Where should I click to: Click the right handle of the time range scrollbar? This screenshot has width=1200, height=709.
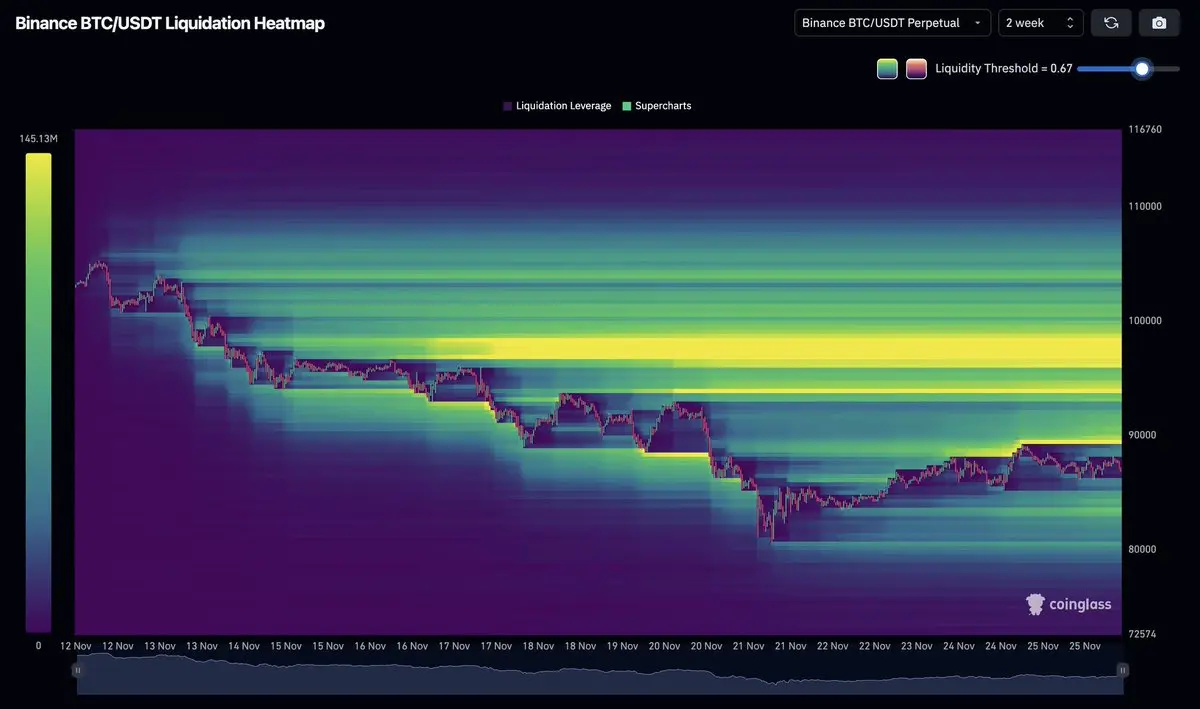1122,670
